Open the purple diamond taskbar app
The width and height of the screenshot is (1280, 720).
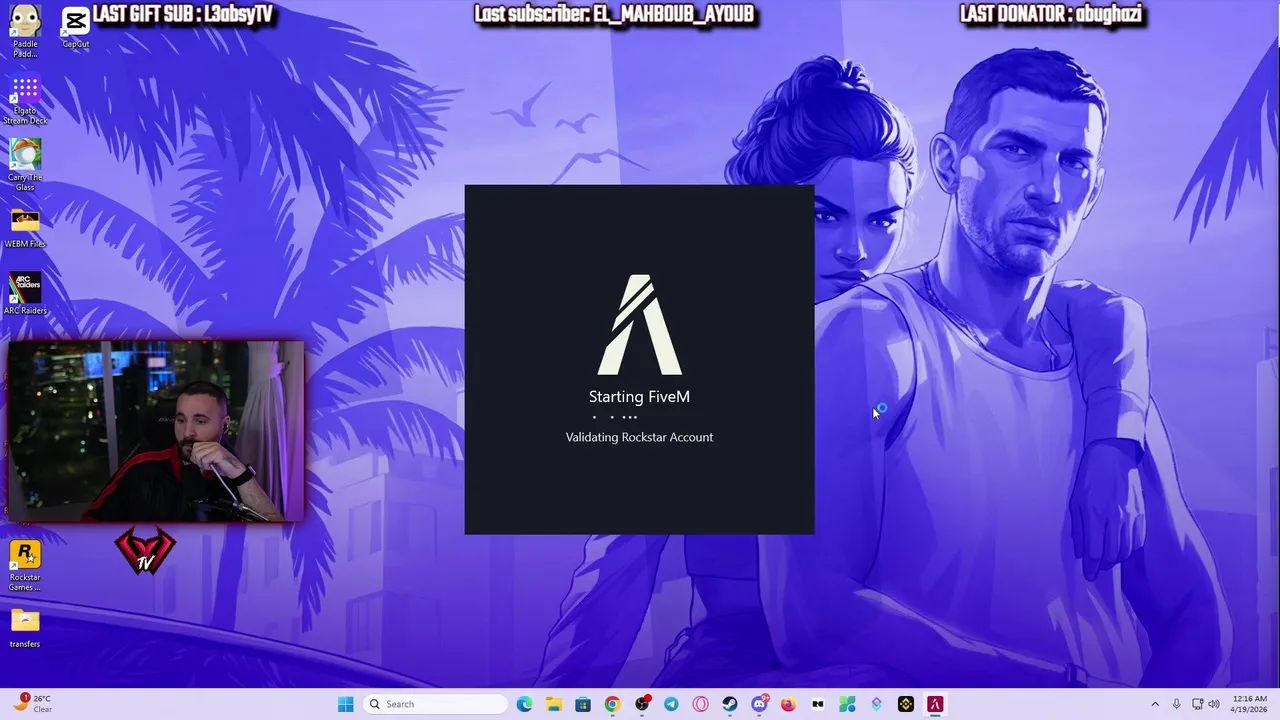tap(876, 704)
